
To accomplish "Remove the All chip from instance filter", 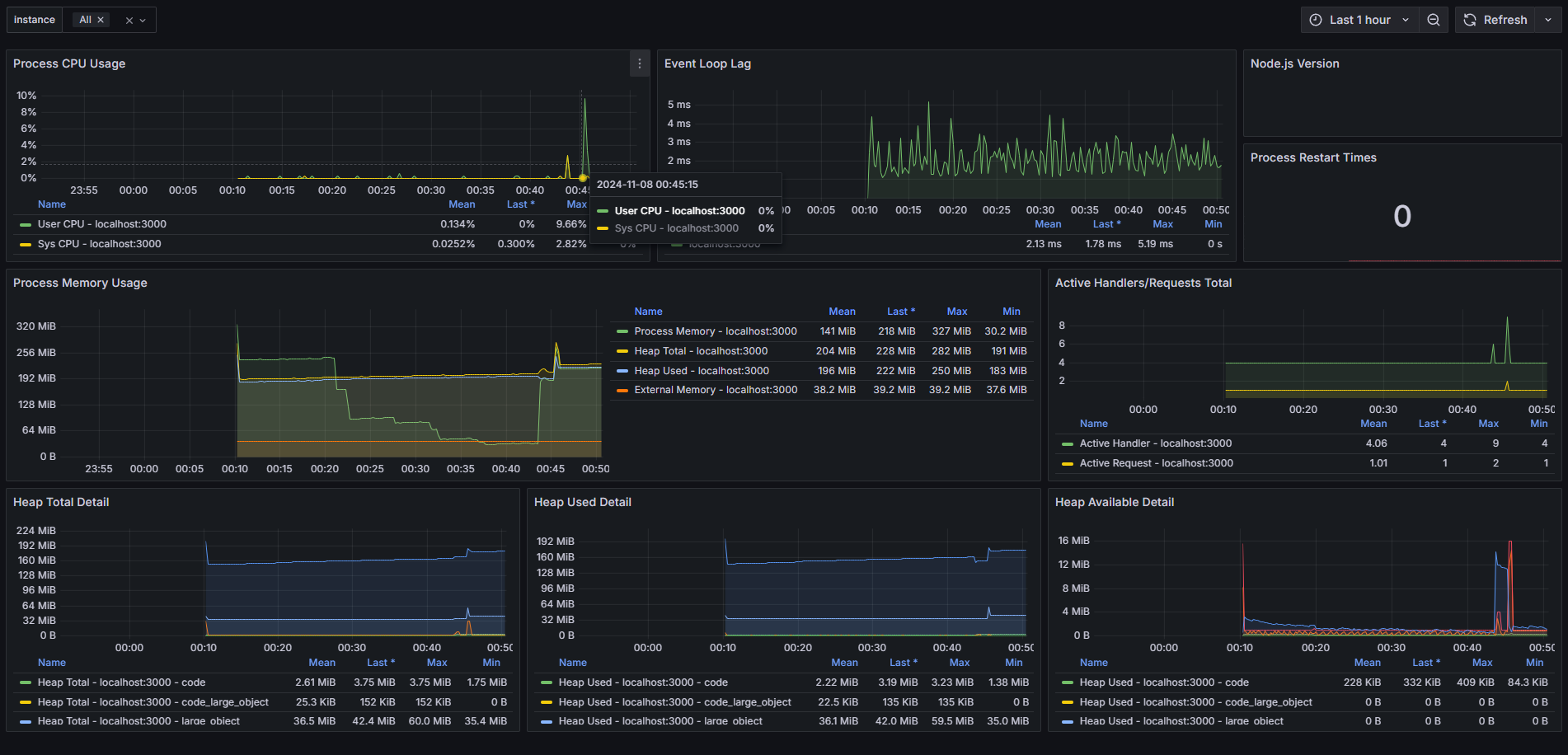I will point(101,20).
